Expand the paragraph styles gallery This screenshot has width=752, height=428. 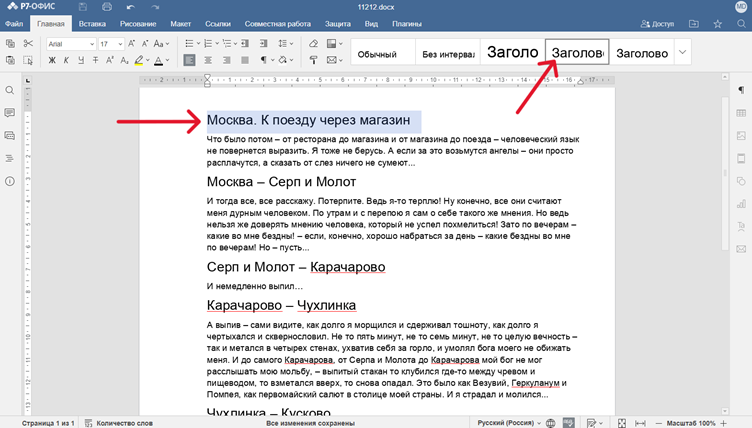point(683,52)
